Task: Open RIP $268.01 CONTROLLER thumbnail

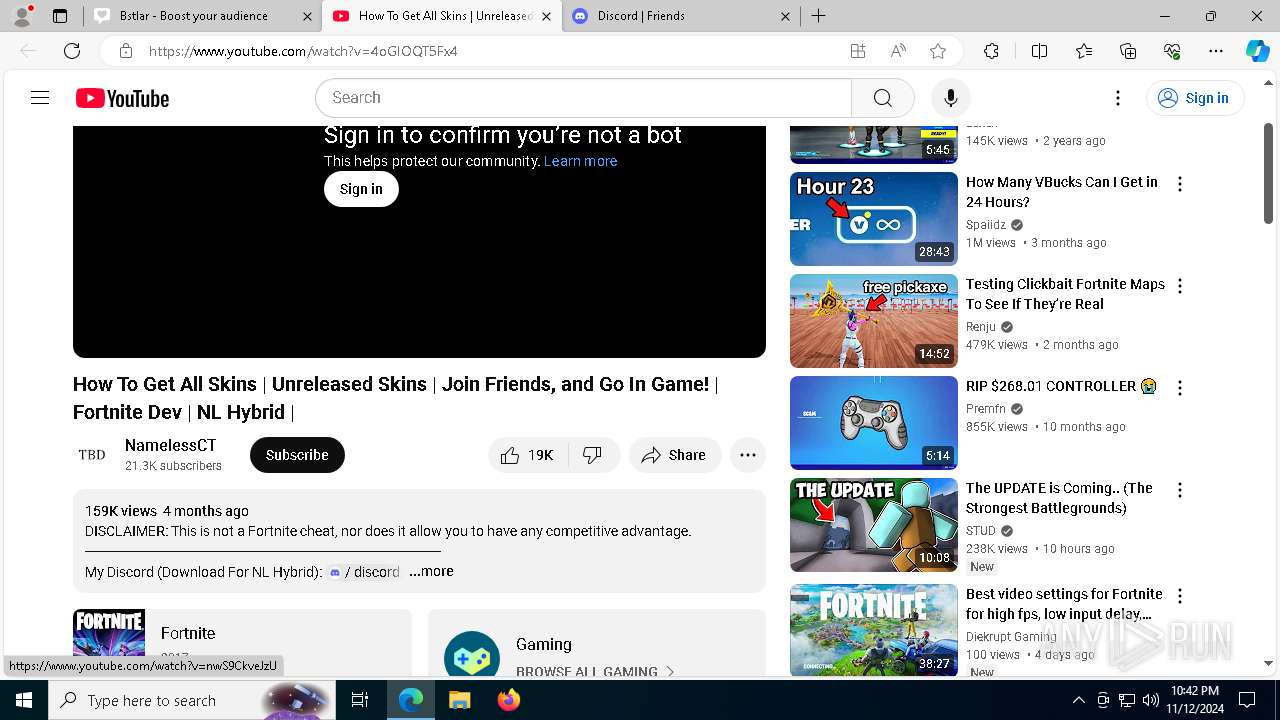Action: pos(874,423)
